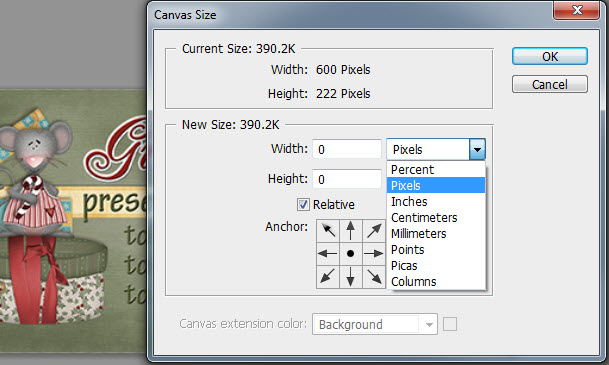
Task: Set anchor to middle-right arrow
Action: coord(374,254)
